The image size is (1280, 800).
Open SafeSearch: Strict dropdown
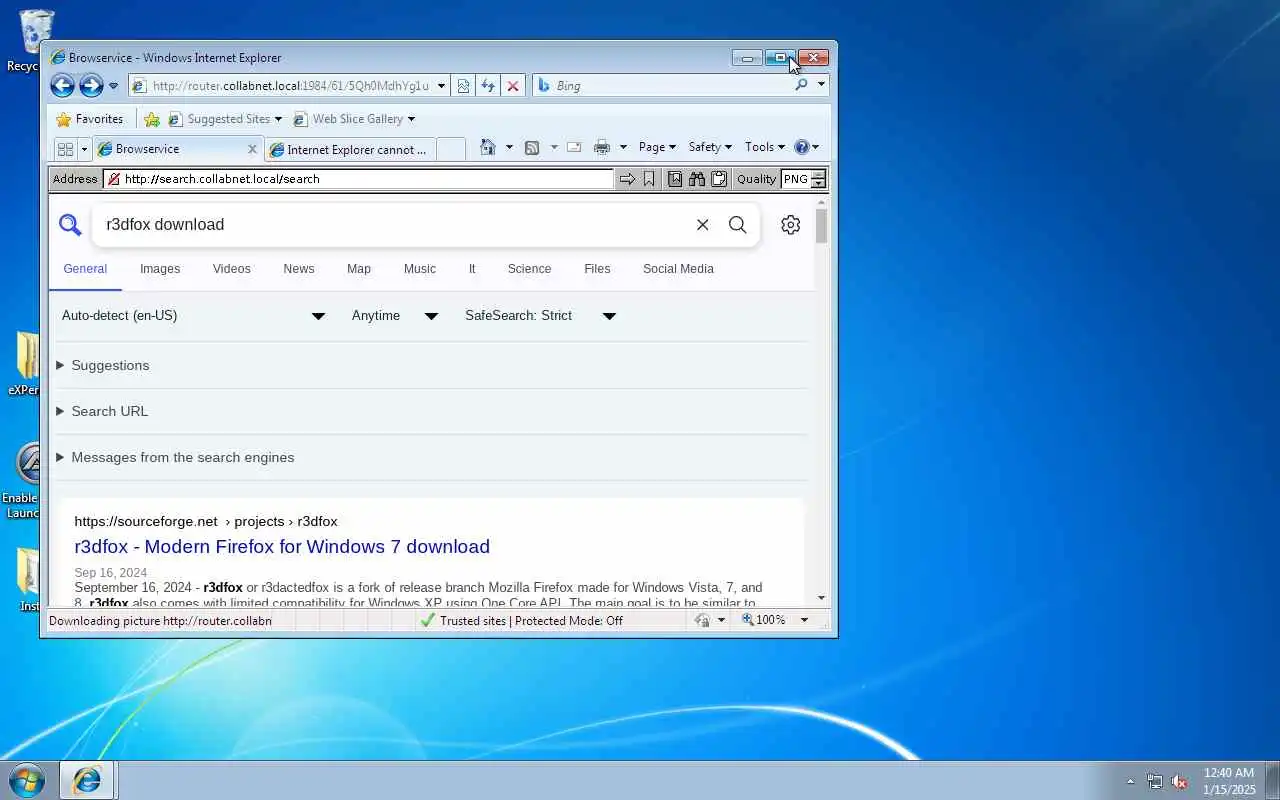pyautogui.click(x=540, y=316)
